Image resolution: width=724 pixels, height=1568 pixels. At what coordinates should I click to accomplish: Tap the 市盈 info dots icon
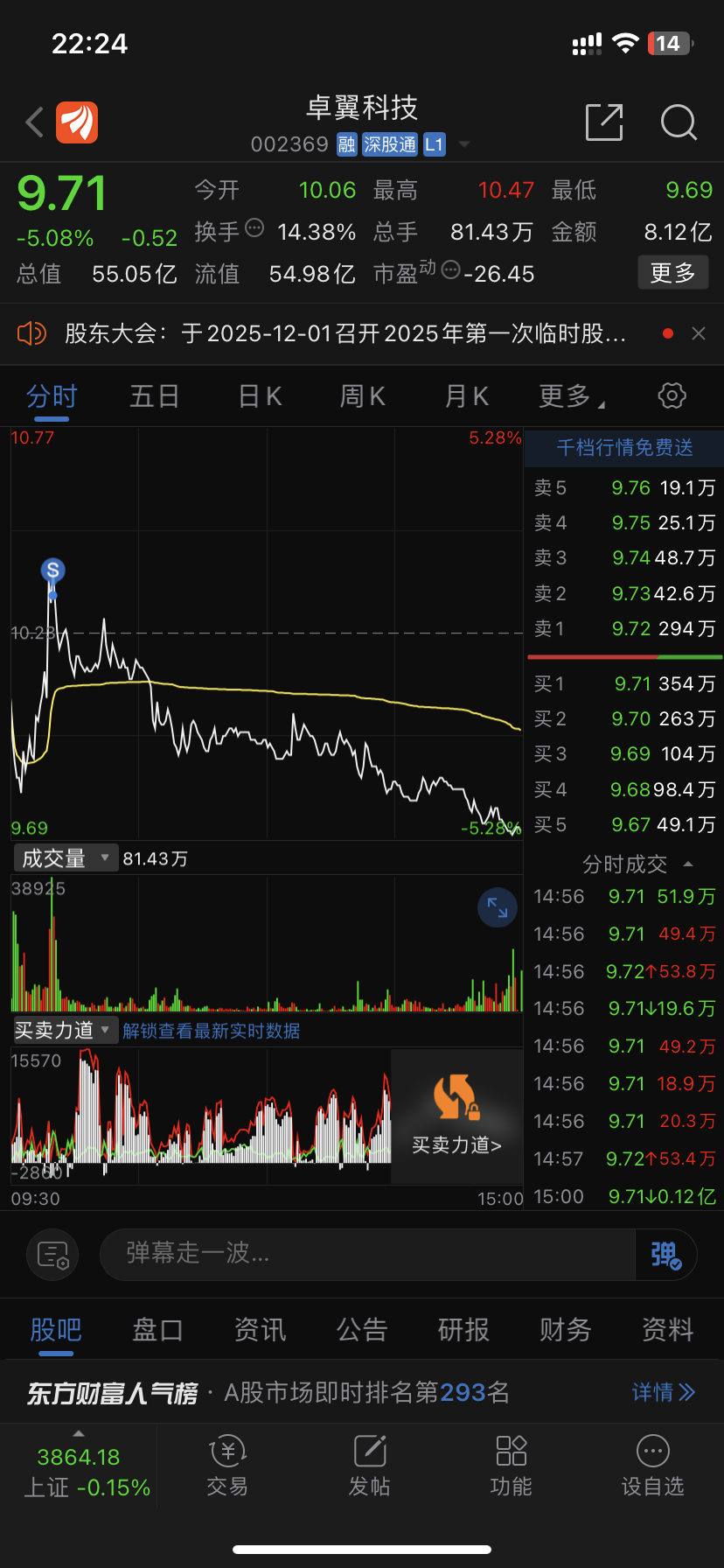(x=450, y=269)
